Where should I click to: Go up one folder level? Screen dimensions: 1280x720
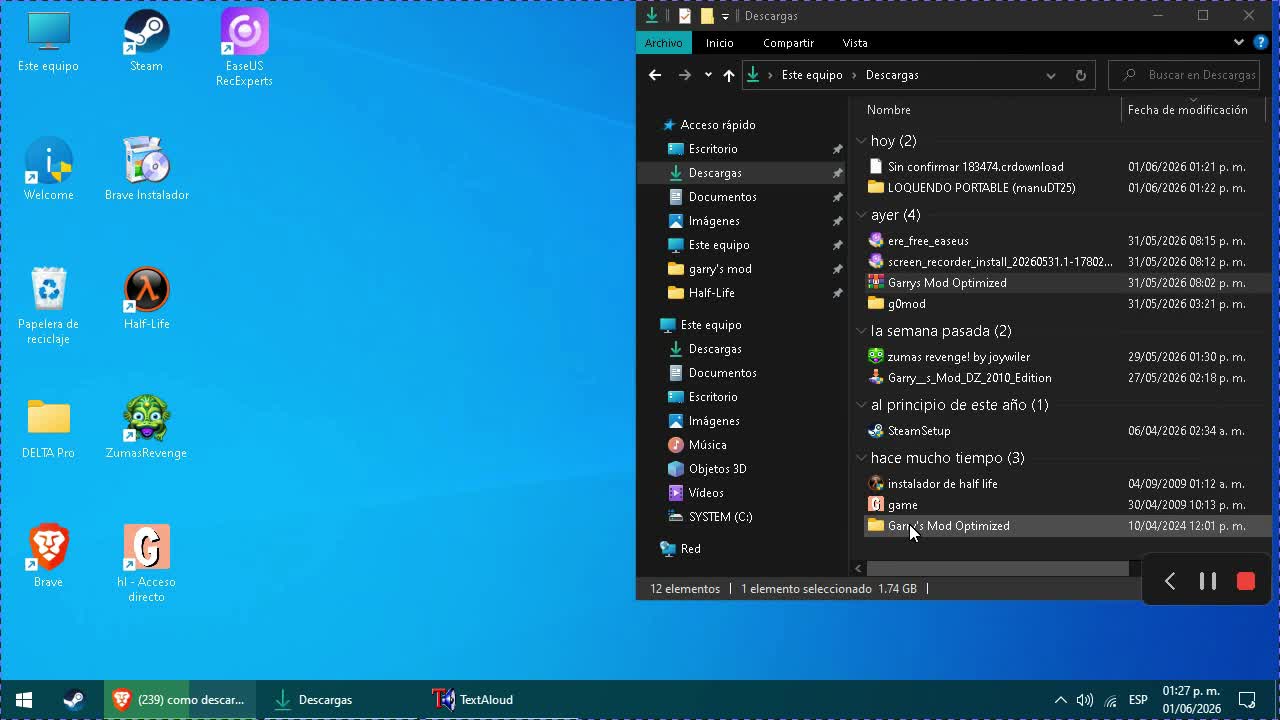coord(729,75)
